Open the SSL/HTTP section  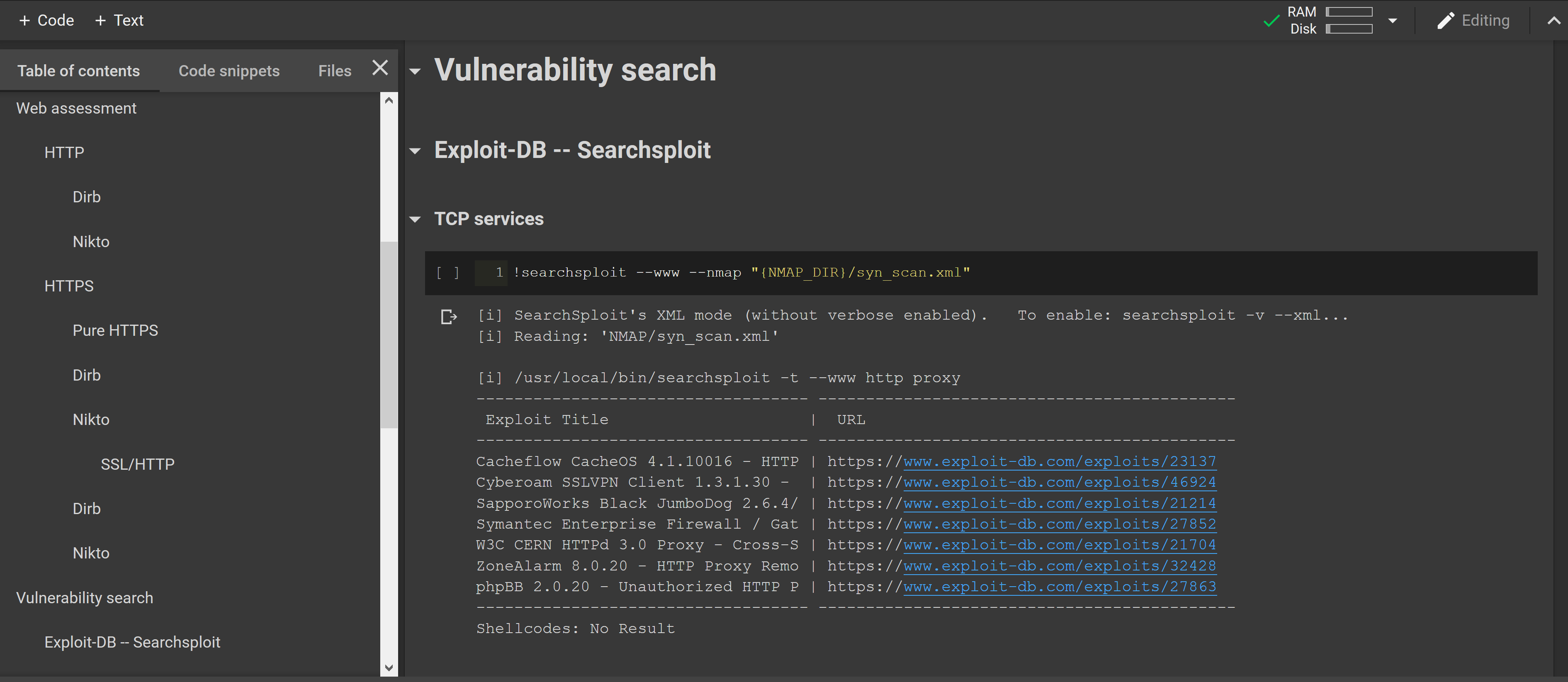(x=138, y=464)
